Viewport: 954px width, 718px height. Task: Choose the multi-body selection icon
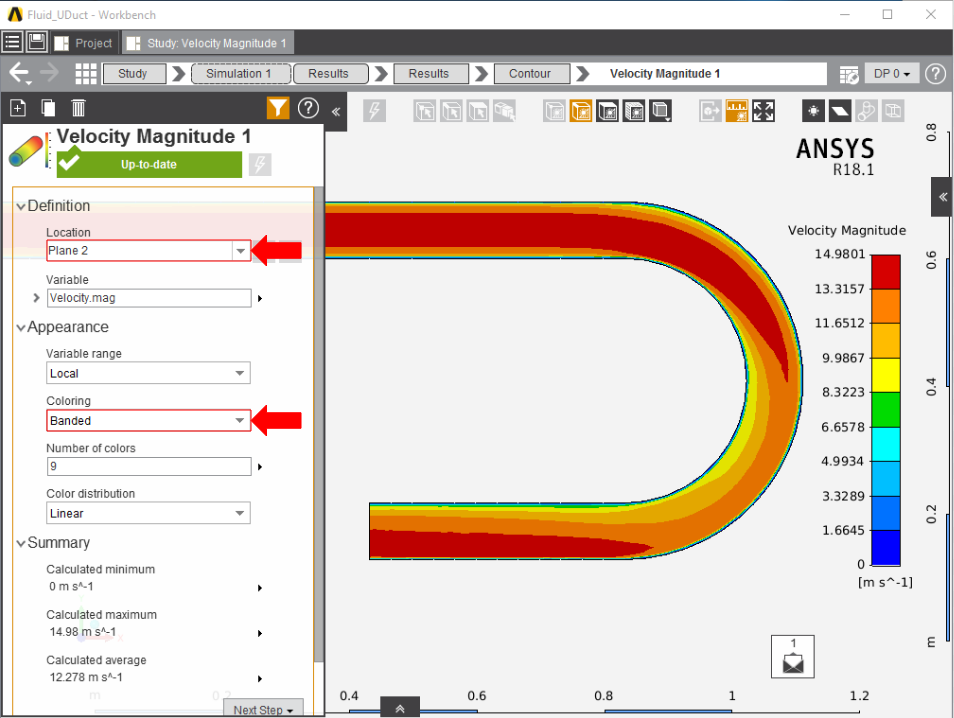click(504, 111)
